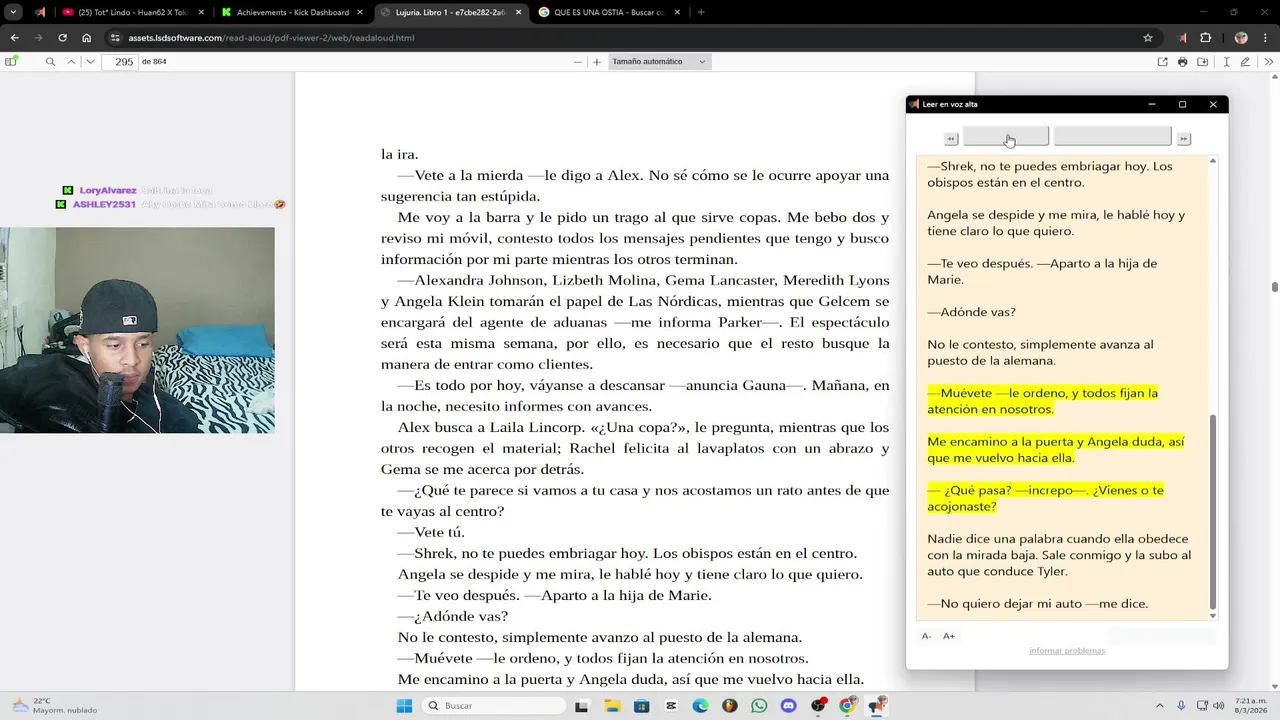Zoom out the PDF document
This screenshot has height=720, width=1280.
[x=577, y=62]
